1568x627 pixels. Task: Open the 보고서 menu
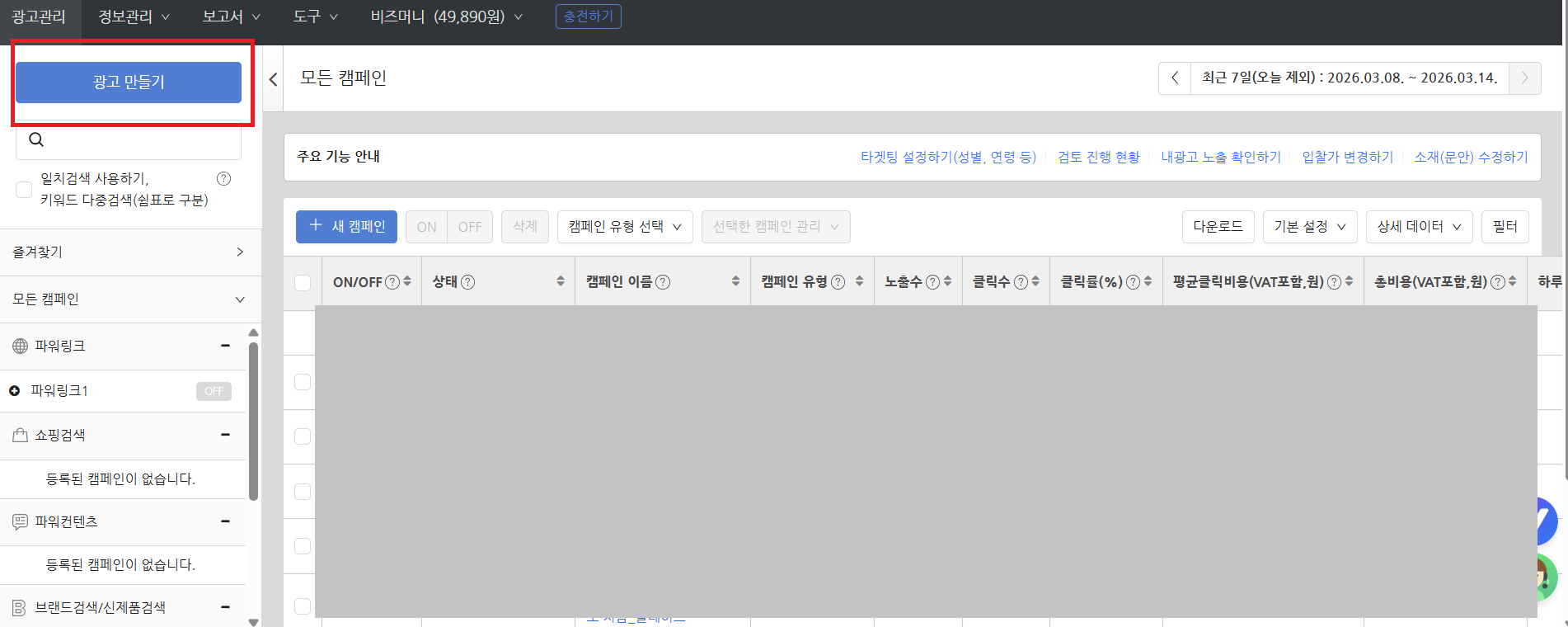click(x=231, y=16)
